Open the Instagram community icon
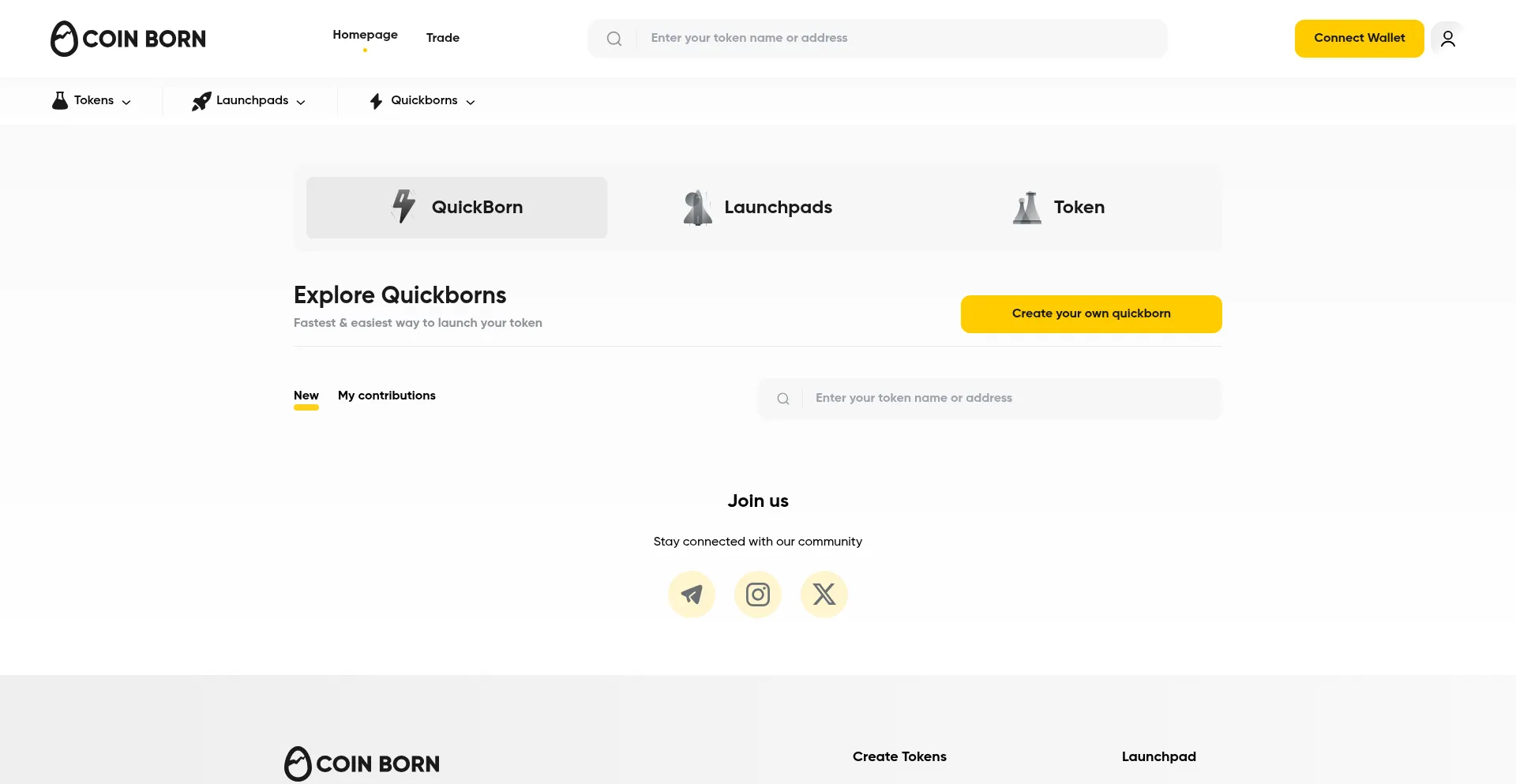The width and height of the screenshot is (1516, 784). pos(757,594)
